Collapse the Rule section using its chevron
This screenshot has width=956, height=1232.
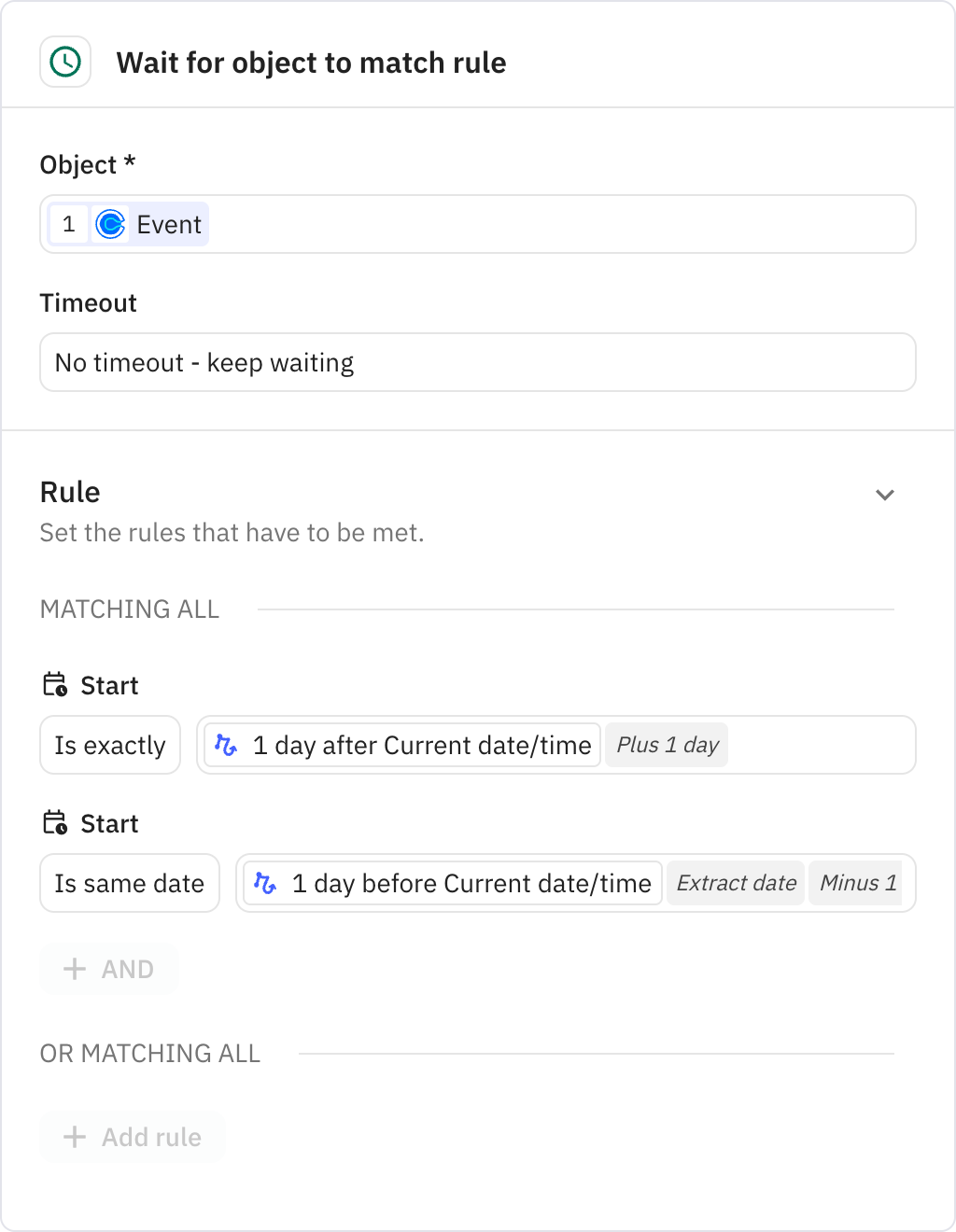(885, 495)
